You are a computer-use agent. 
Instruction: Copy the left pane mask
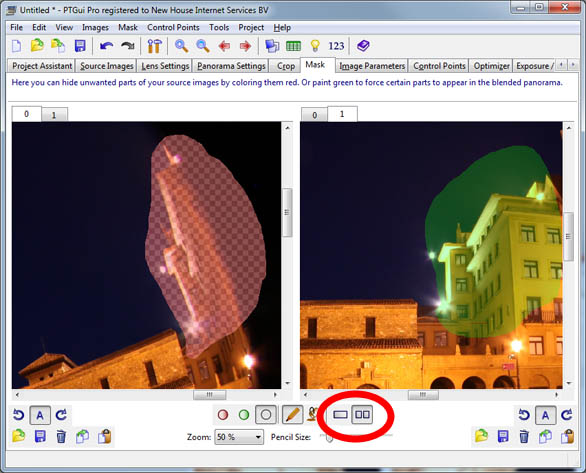pos(83,436)
